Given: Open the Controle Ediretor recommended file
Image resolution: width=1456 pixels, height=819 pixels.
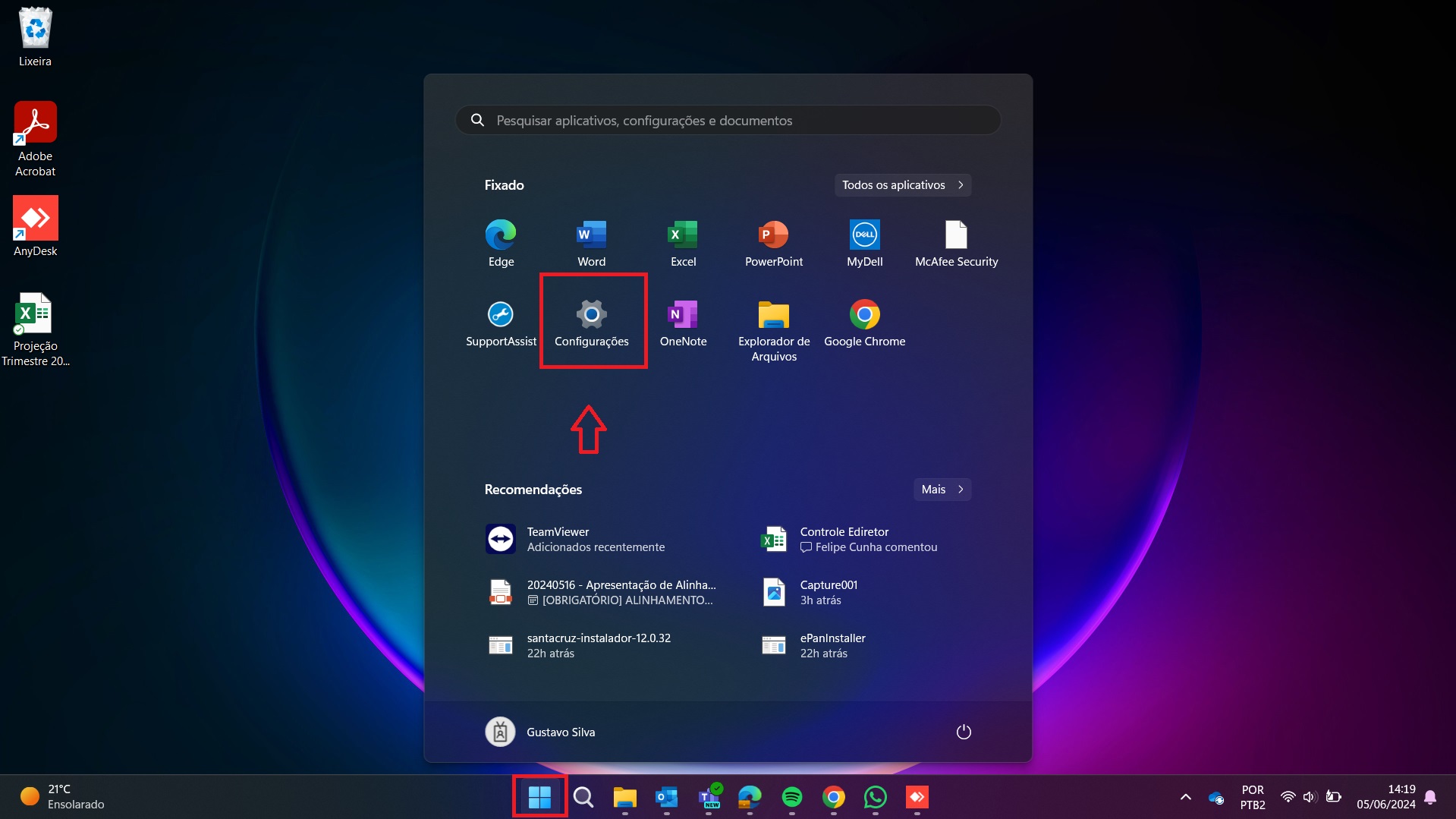Looking at the screenshot, I should [850, 539].
